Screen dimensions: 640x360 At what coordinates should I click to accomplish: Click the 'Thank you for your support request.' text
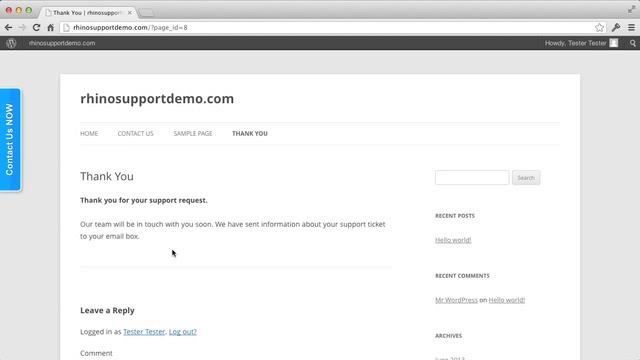coord(144,200)
